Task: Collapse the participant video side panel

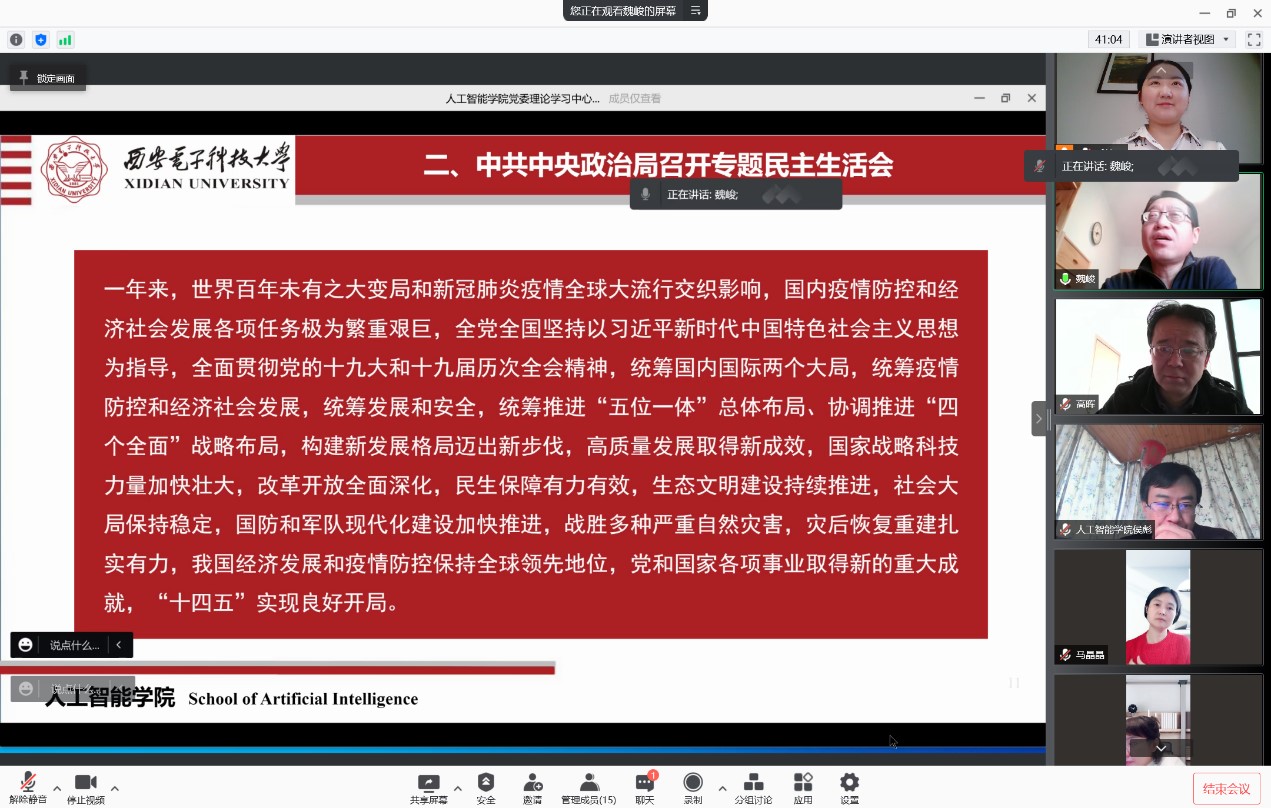Action: pos(1038,418)
